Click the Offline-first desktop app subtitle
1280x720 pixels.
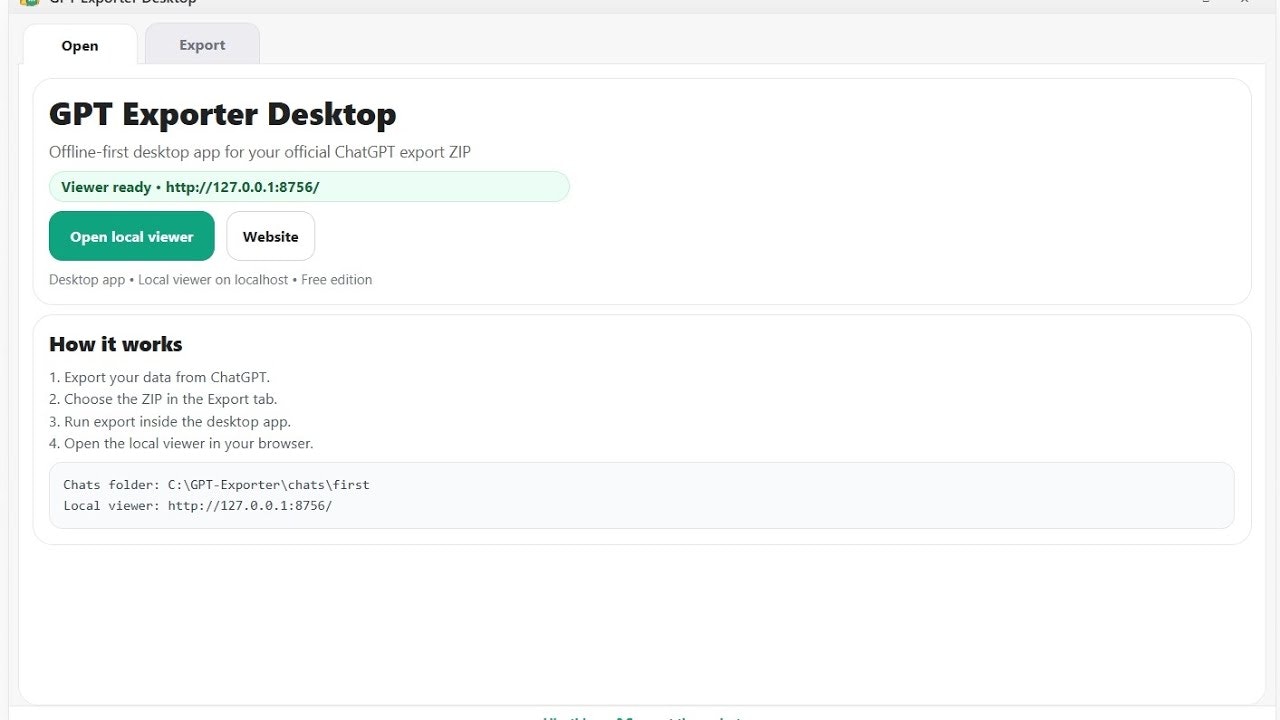(x=260, y=152)
